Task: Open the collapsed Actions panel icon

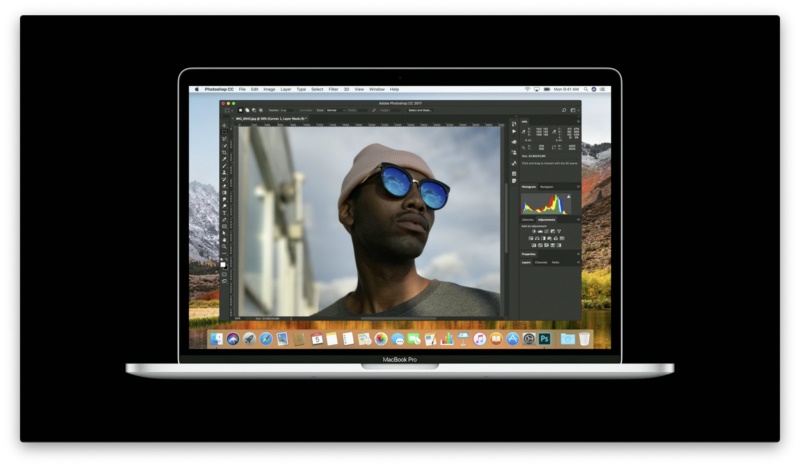Action: click(514, 132)
